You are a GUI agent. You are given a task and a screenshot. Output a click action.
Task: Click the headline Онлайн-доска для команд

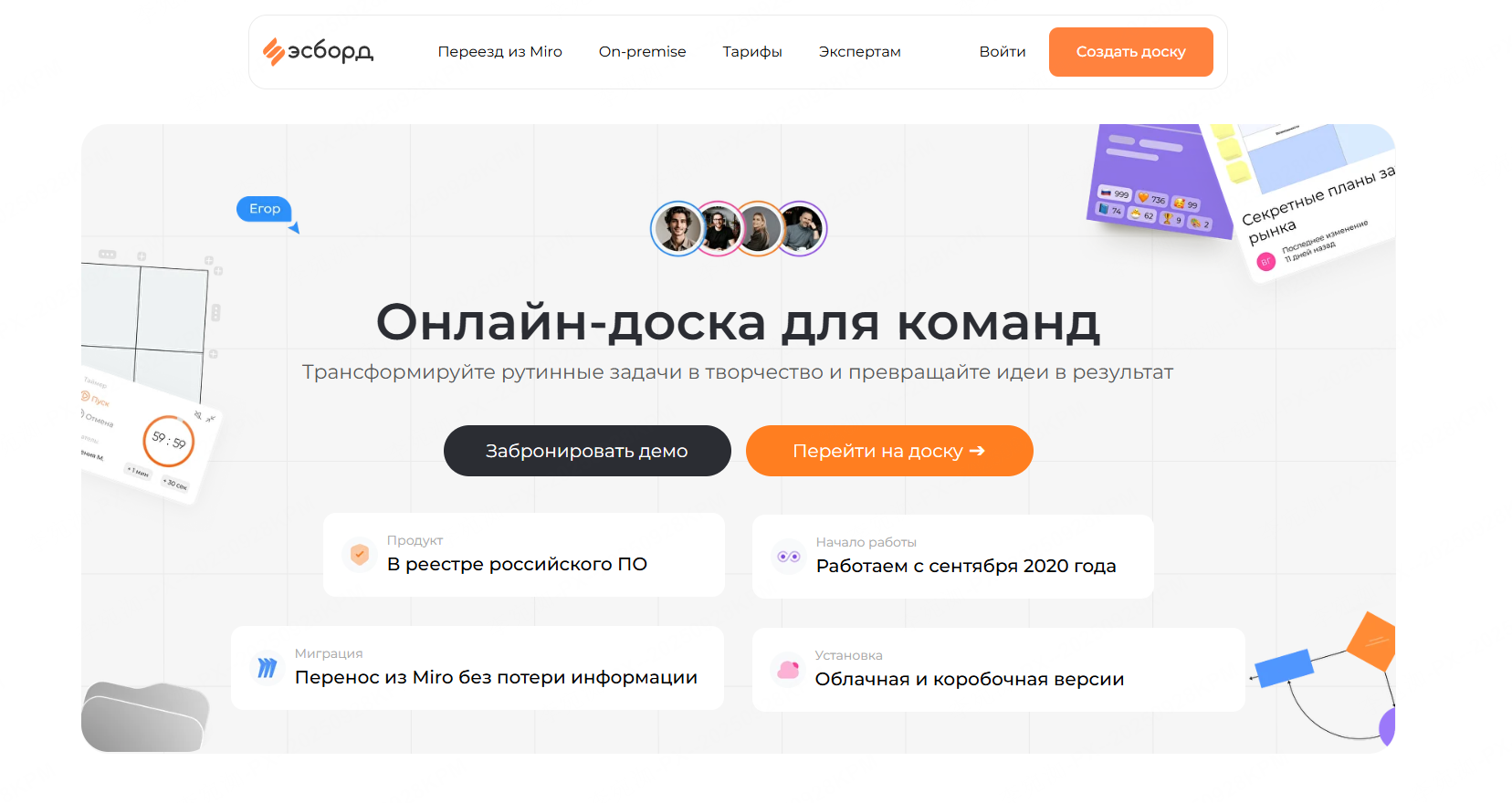pos(738,322)
